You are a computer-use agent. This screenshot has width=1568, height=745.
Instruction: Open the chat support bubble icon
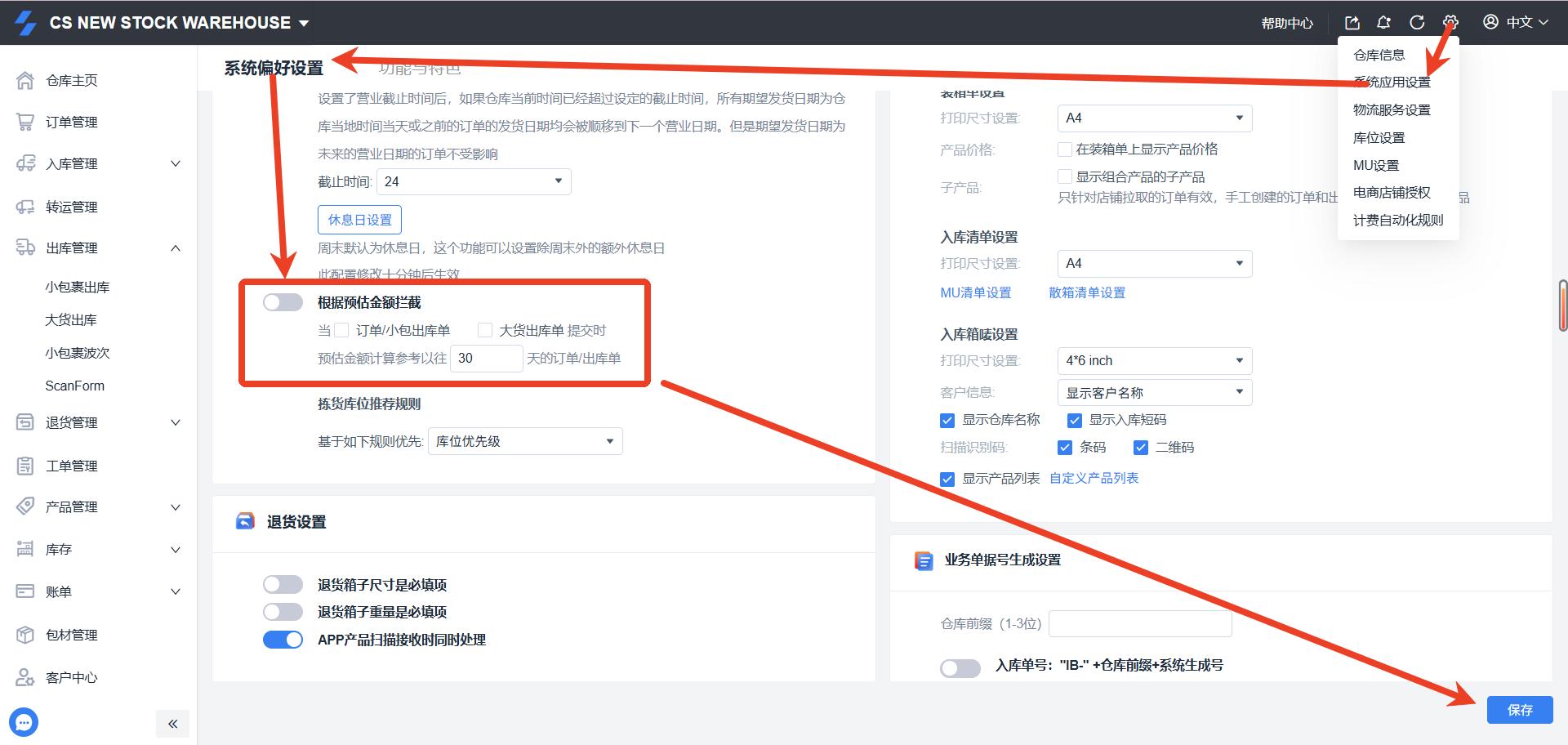click(24, 722)
